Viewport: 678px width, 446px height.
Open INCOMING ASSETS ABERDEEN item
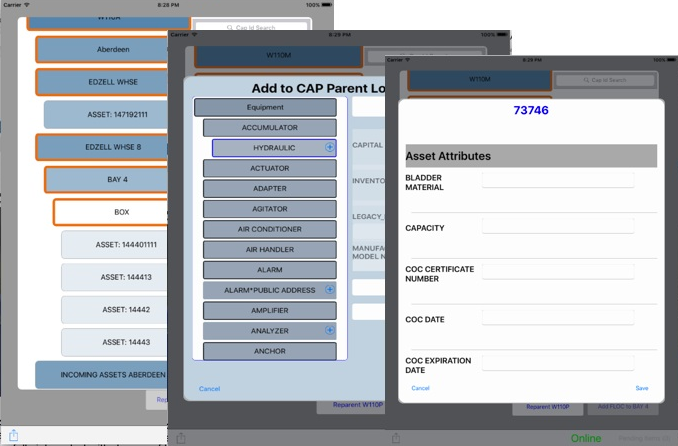(x=100, y=375)
